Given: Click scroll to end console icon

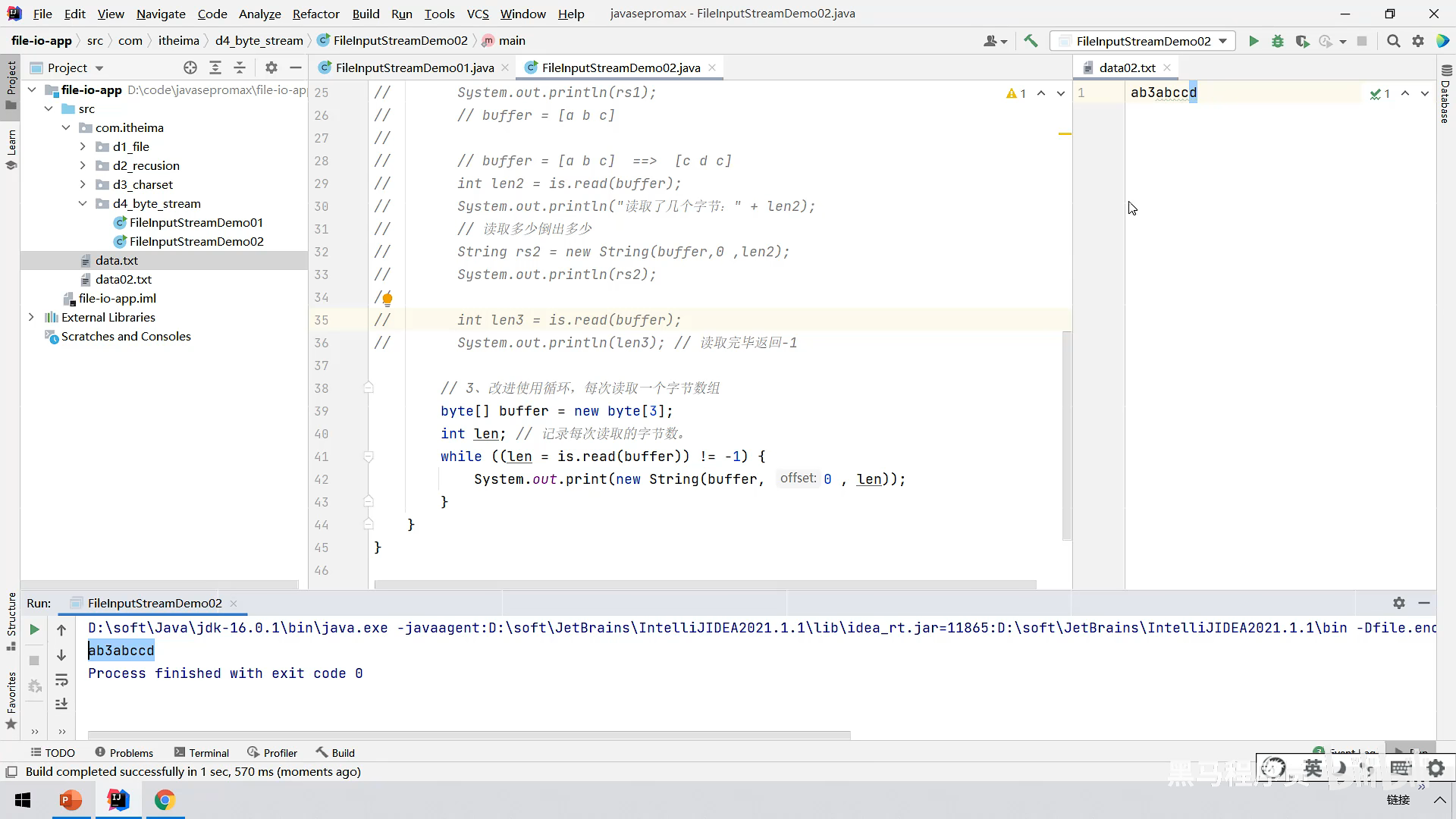Looking at the screenshot, I should [x=61, y=704].
